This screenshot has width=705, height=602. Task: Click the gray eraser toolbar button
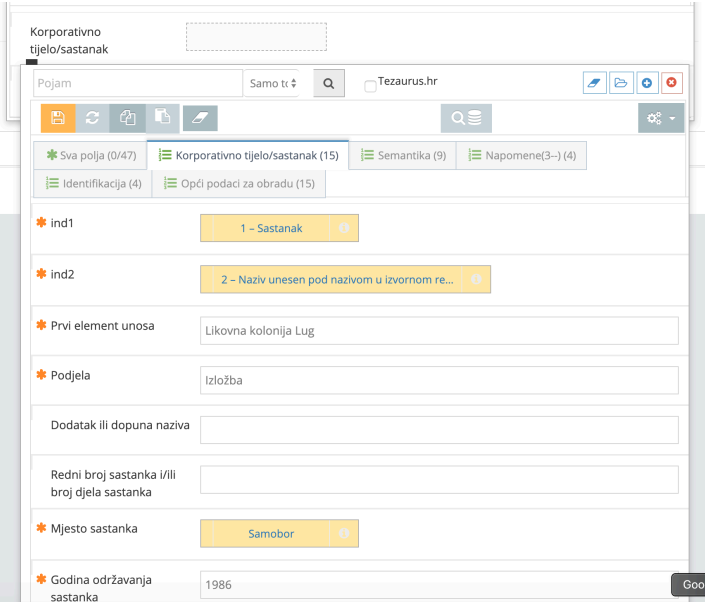point(200,118)
